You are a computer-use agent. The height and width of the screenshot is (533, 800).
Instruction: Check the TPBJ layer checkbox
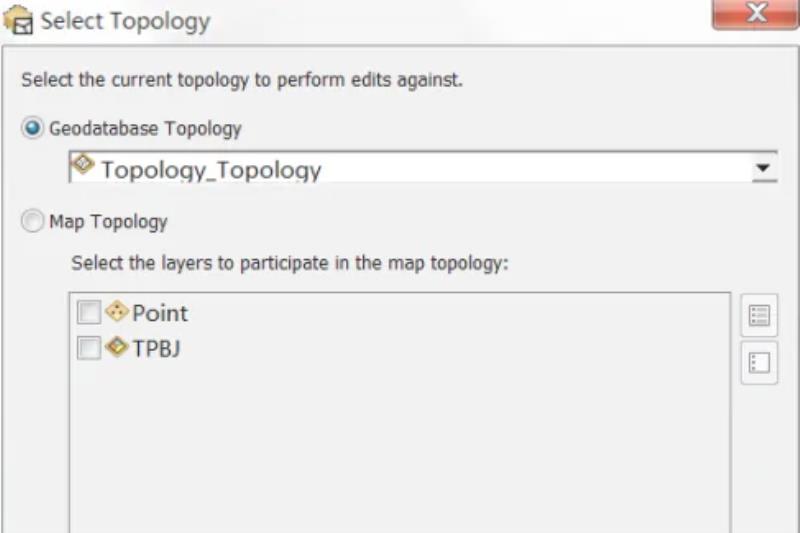coord(89,348)
